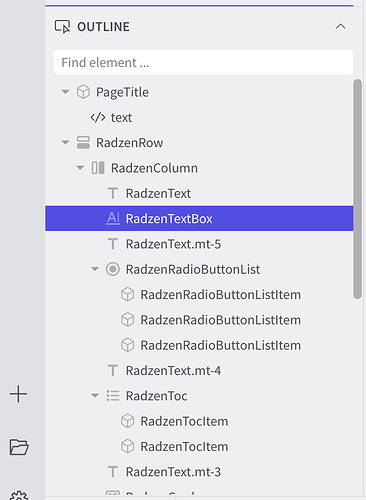Screen dimensions: 366x500
Task: Click the RadzenToc list icon
Action: 113,396
